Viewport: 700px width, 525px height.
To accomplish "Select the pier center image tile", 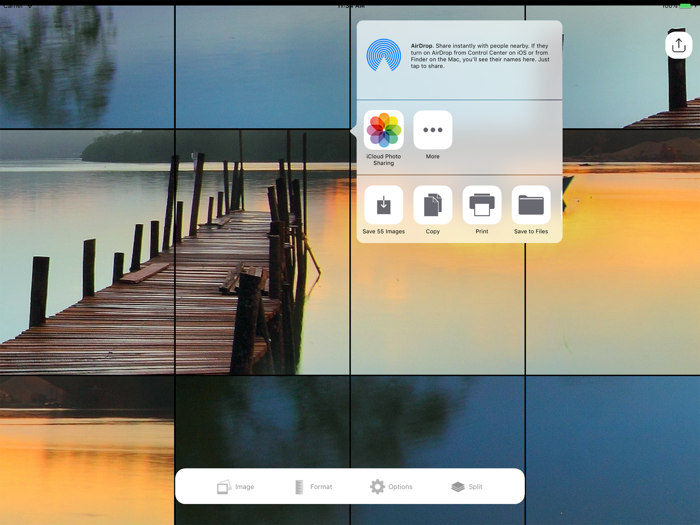I will coord(262,252).
